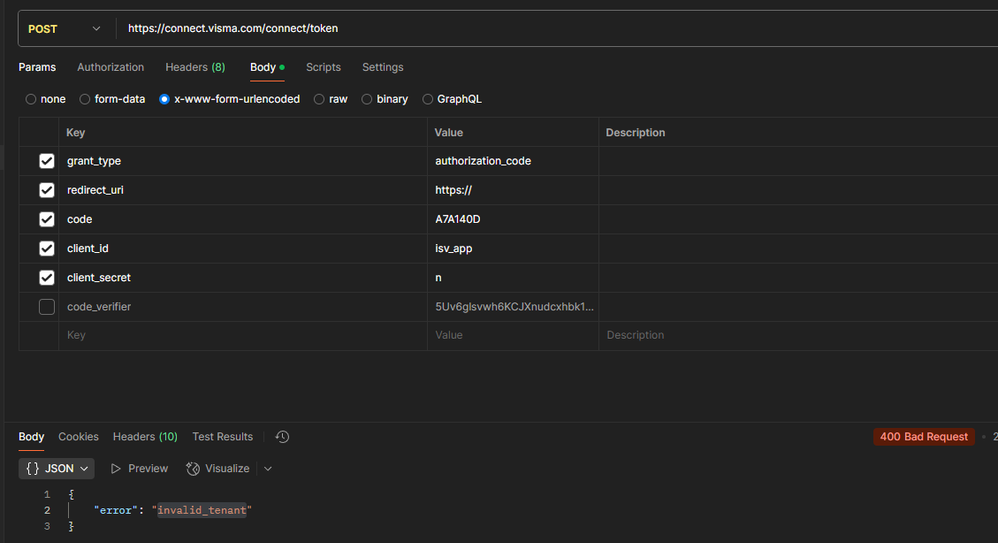This screenshot has height=543, width=998.
Task: Uncheck the client_secret row checkbox
Action: tap(46, 278)
